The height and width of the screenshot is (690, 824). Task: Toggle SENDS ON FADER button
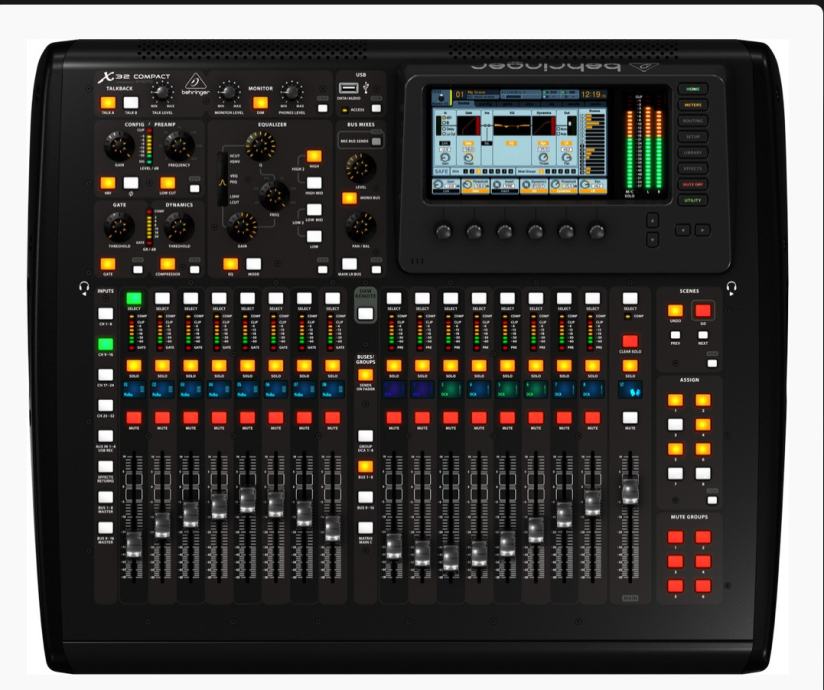365,375
